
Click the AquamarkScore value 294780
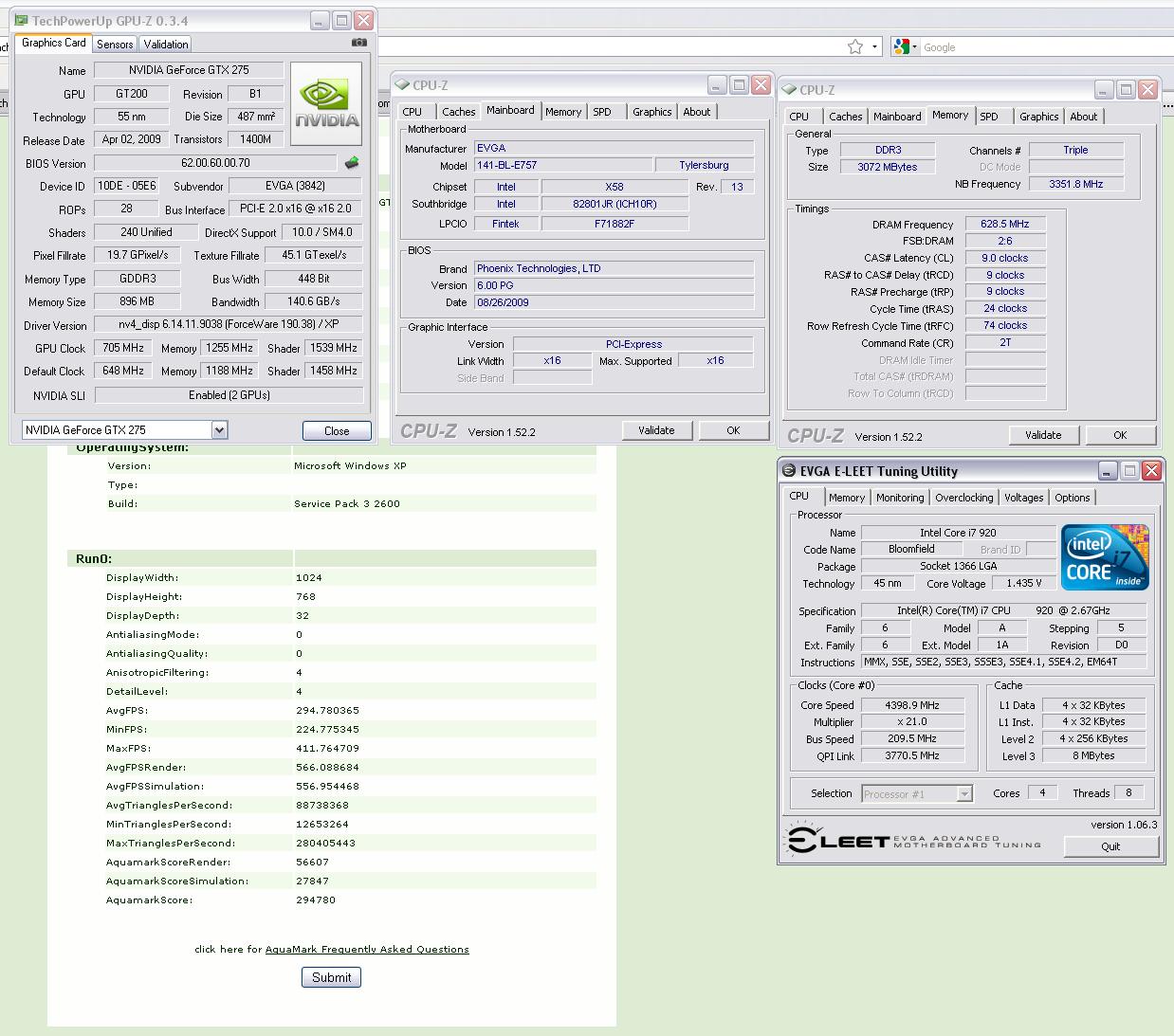(316, 900)
